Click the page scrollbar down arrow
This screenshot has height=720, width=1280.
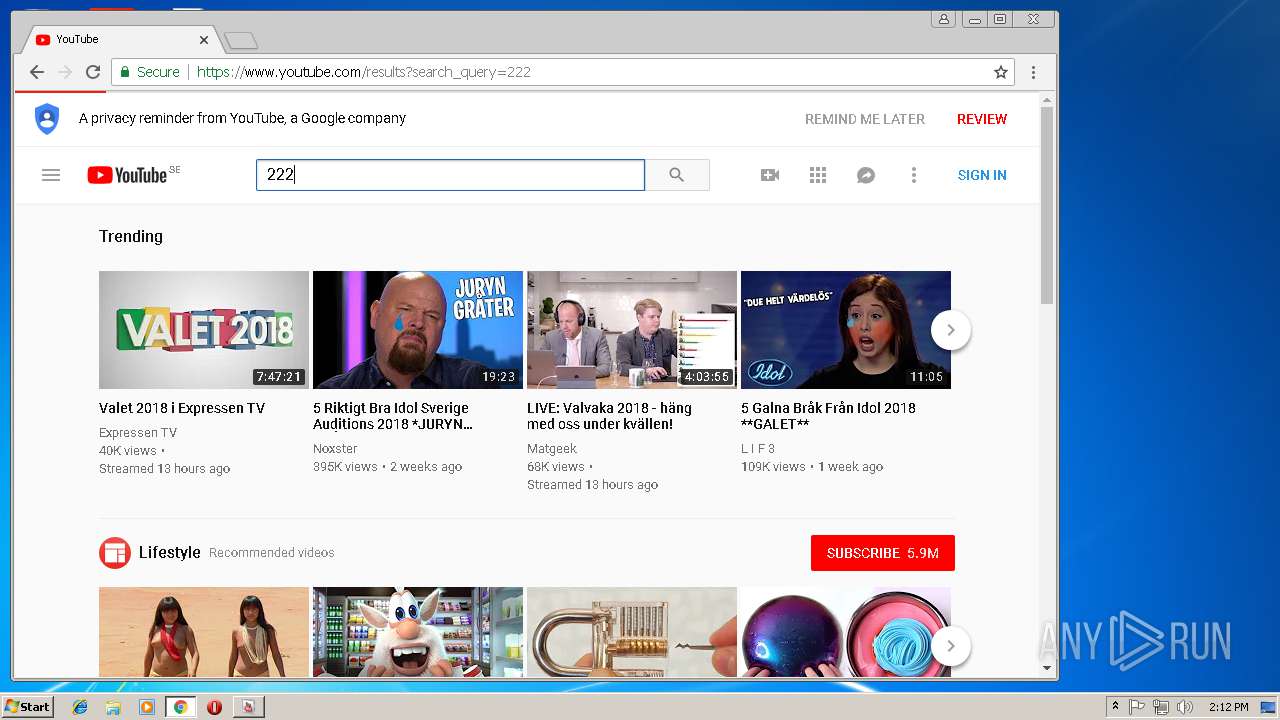tap(1047, 668)
